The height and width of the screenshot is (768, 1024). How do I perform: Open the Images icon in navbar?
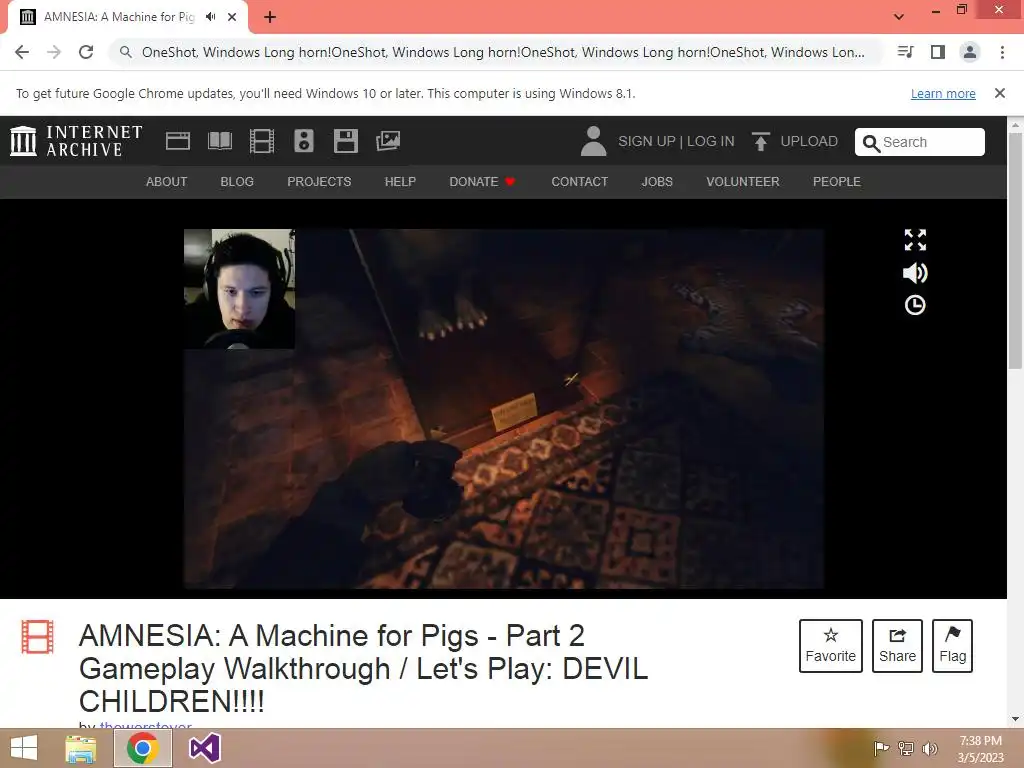tap(388, 141)
